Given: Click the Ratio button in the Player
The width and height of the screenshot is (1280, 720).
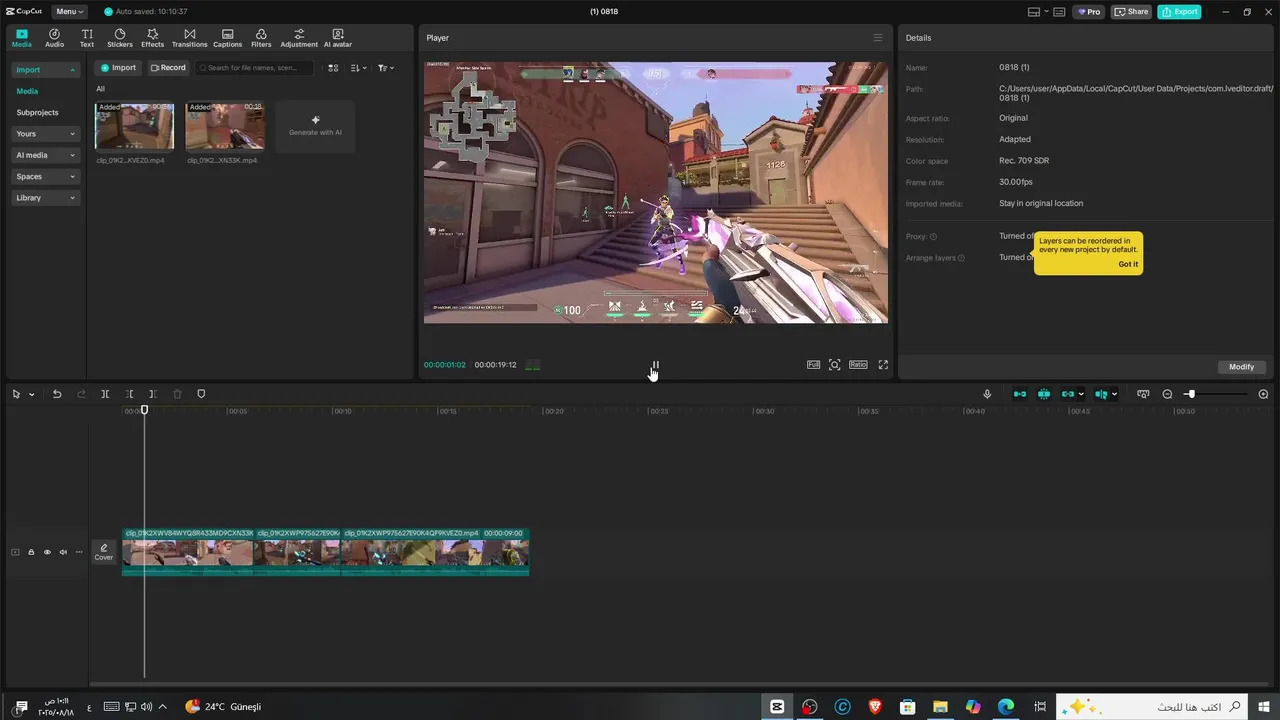Looking at the screenshot, I should (x=858, y=365).
